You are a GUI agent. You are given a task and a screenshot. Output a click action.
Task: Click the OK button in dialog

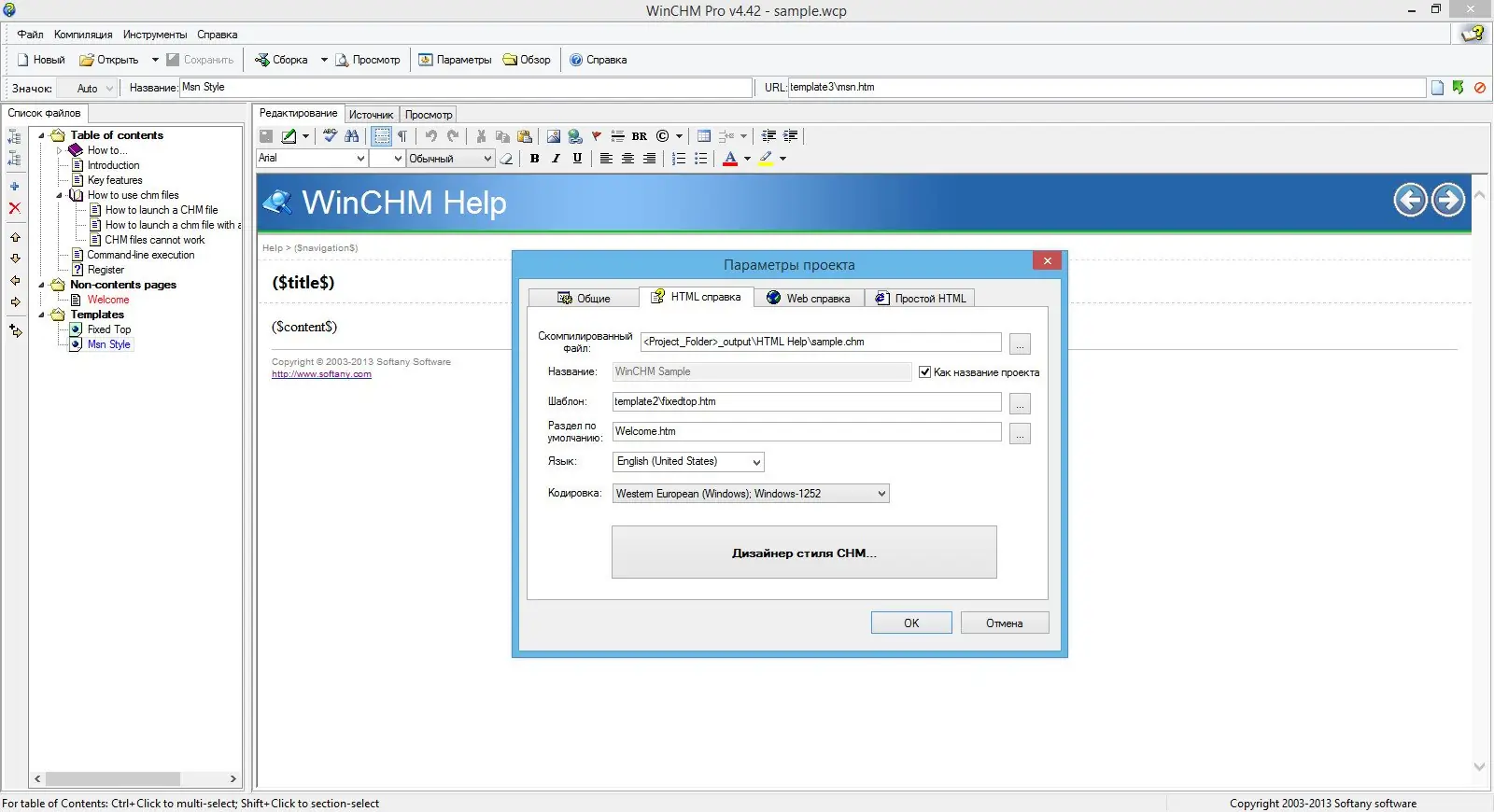click(911, 623)
